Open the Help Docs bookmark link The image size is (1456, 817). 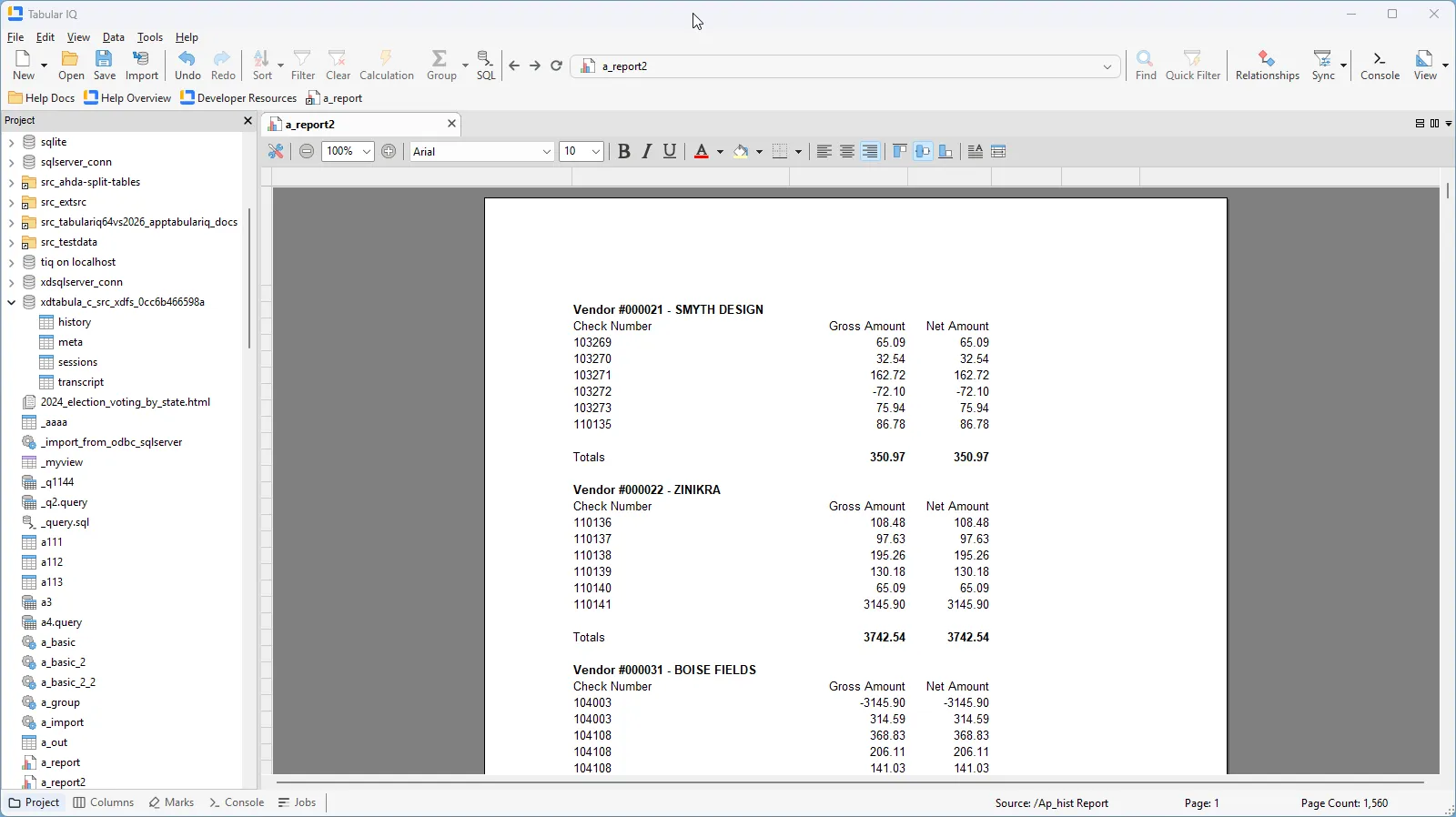[x=42, y=98]
